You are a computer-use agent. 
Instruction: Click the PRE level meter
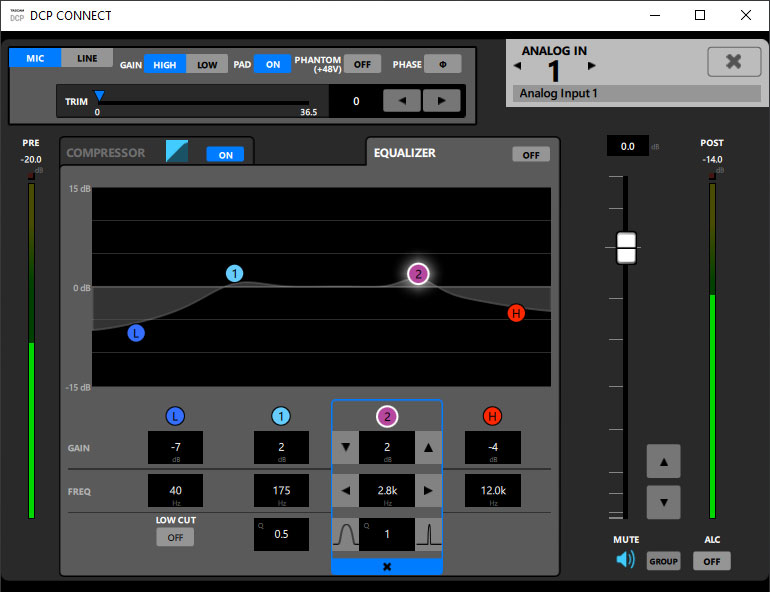coord(31,350)
